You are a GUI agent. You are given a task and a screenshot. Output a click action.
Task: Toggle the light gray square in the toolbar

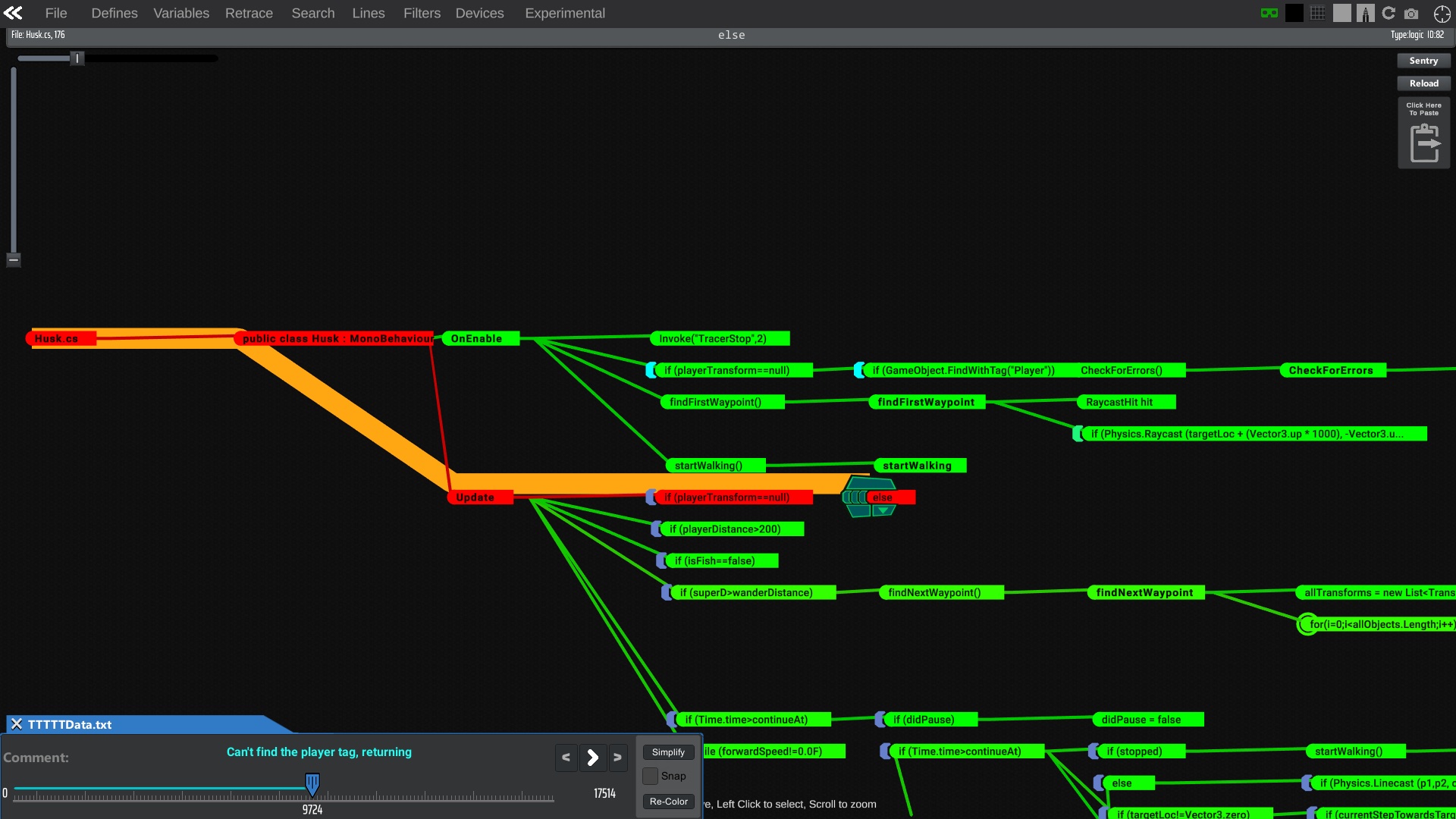(x=1342, y=13)
